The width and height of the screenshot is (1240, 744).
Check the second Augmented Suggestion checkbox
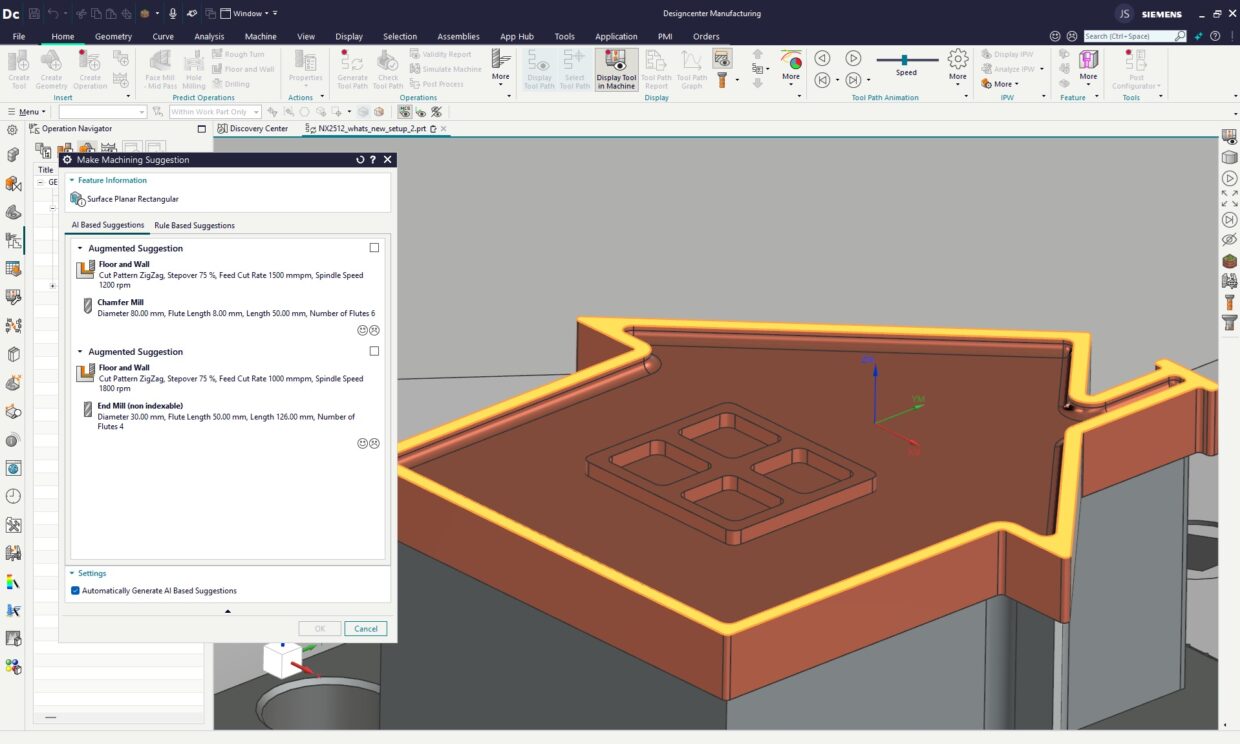(x=374, y=351)
